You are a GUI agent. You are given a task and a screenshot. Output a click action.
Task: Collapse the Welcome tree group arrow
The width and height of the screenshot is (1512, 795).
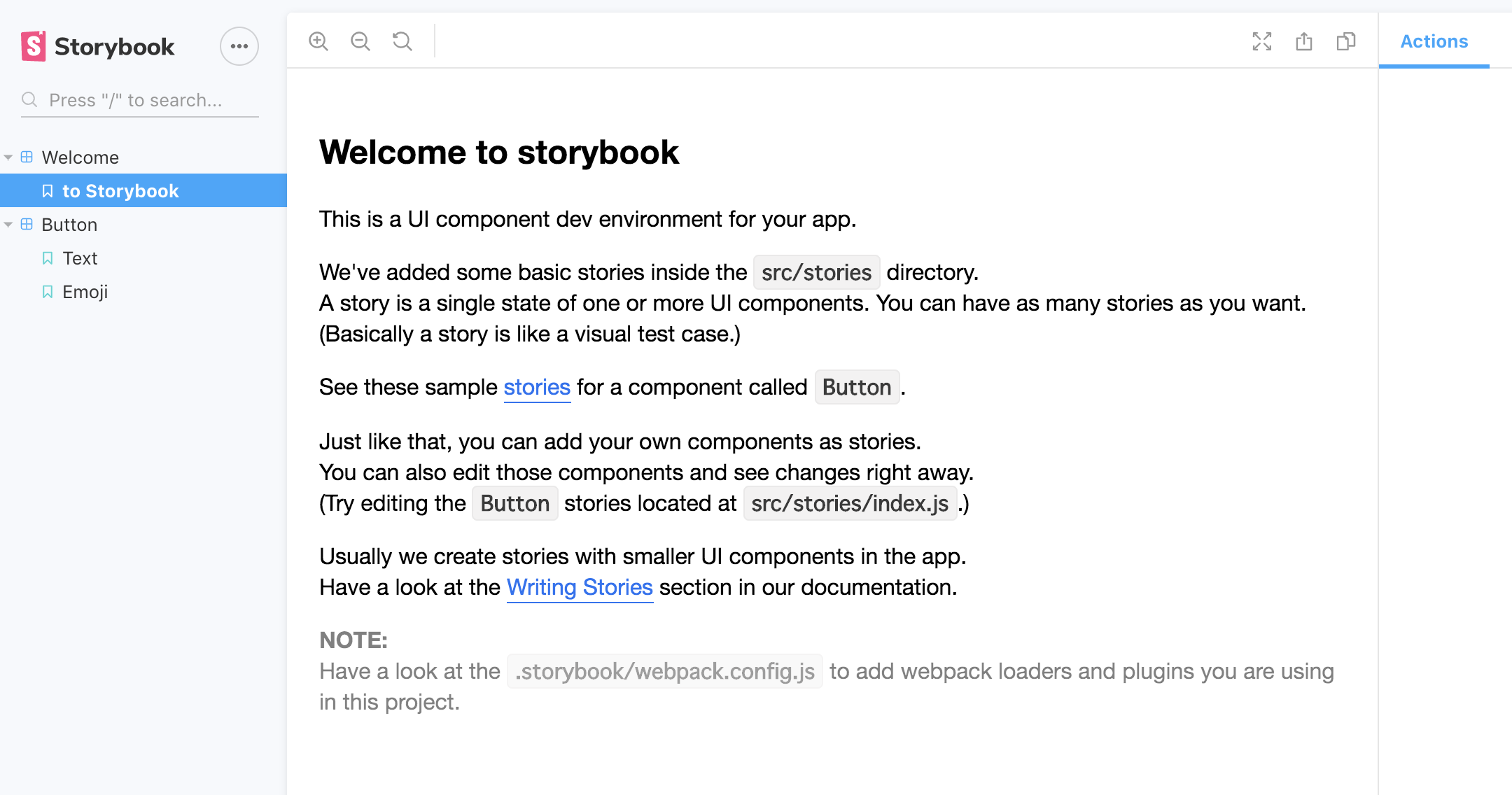click(8, 157)
